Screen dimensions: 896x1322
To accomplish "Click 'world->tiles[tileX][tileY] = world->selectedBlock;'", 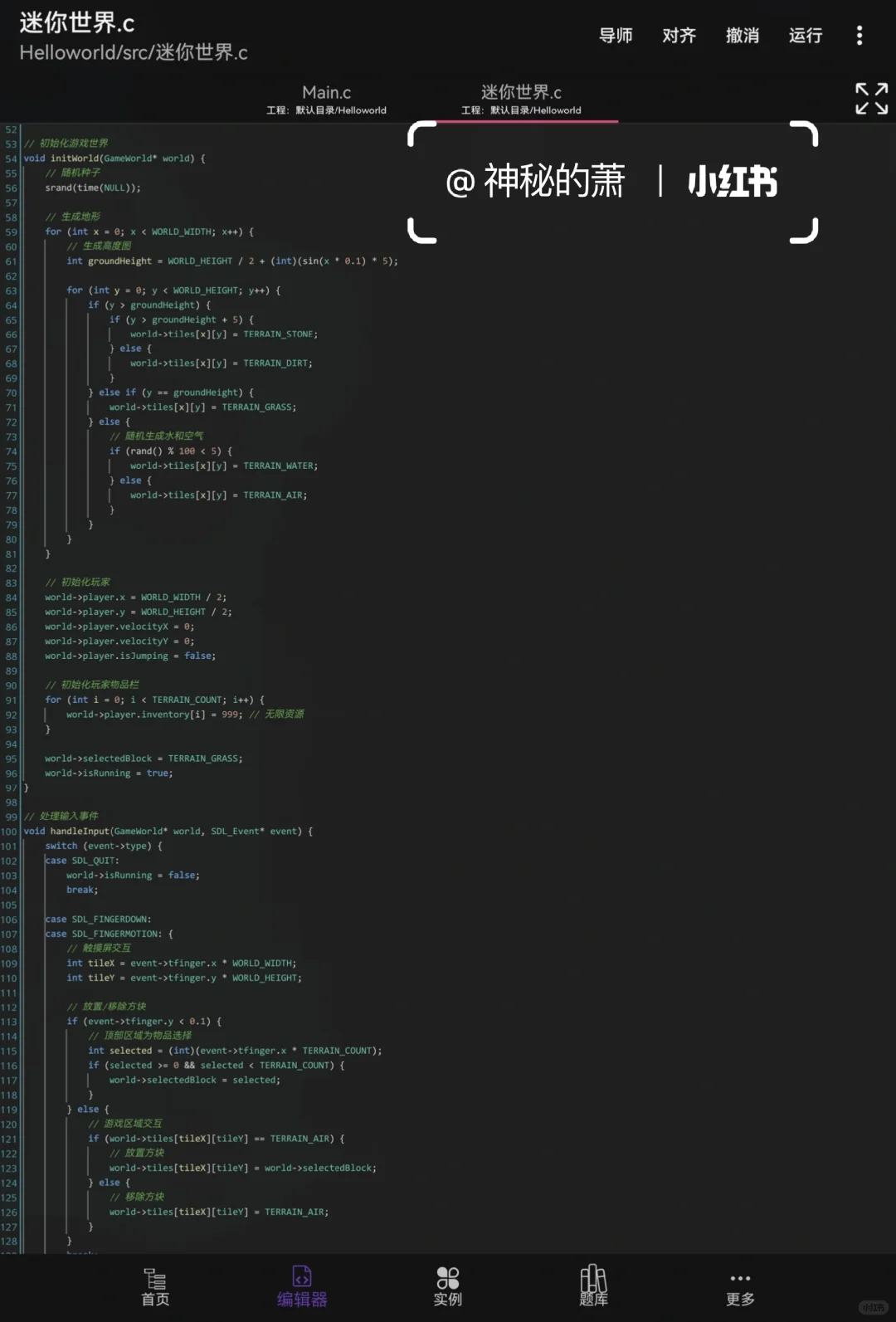I will tap(243, 1168).
